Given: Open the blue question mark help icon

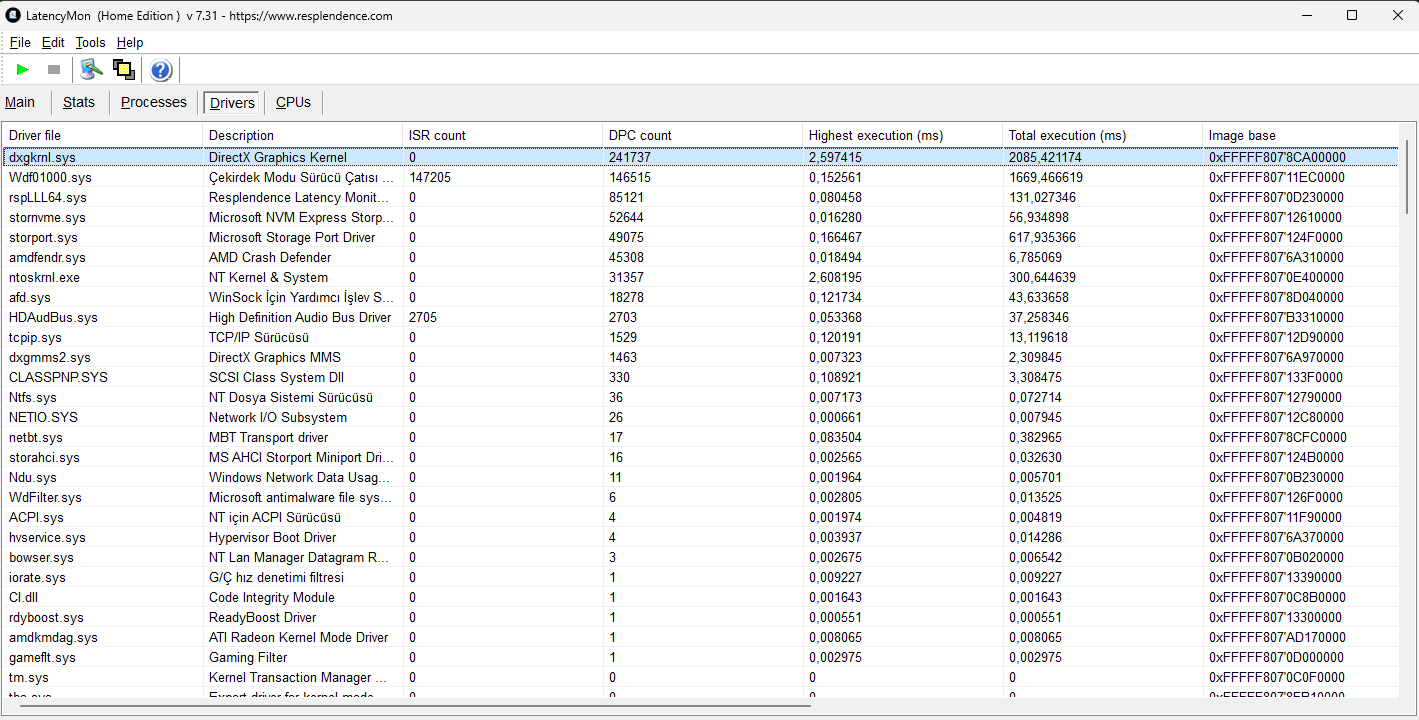Looking at the screenshot, I should pyautogui.click(x=161, y=70).
